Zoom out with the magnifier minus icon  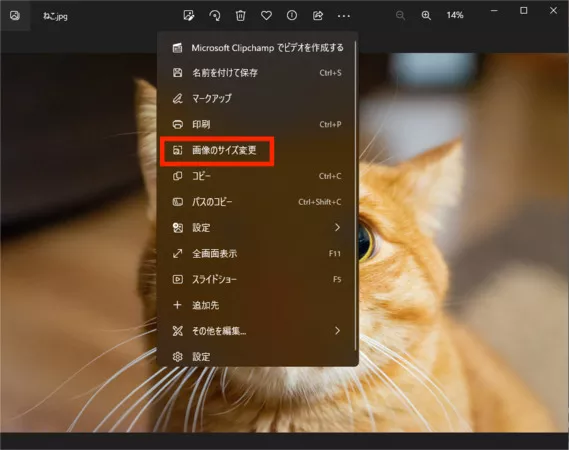[x=400, y=15]
